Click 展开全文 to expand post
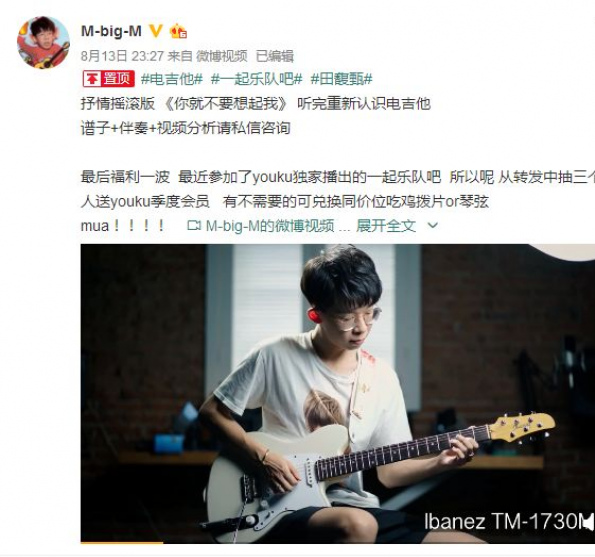 click(x=386, y=226)
